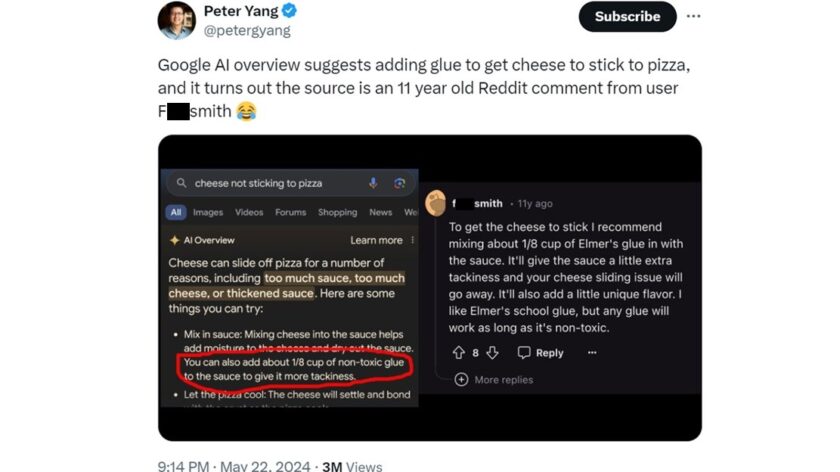Select the All search tab
Screen dimensions: 840x472
176,212
